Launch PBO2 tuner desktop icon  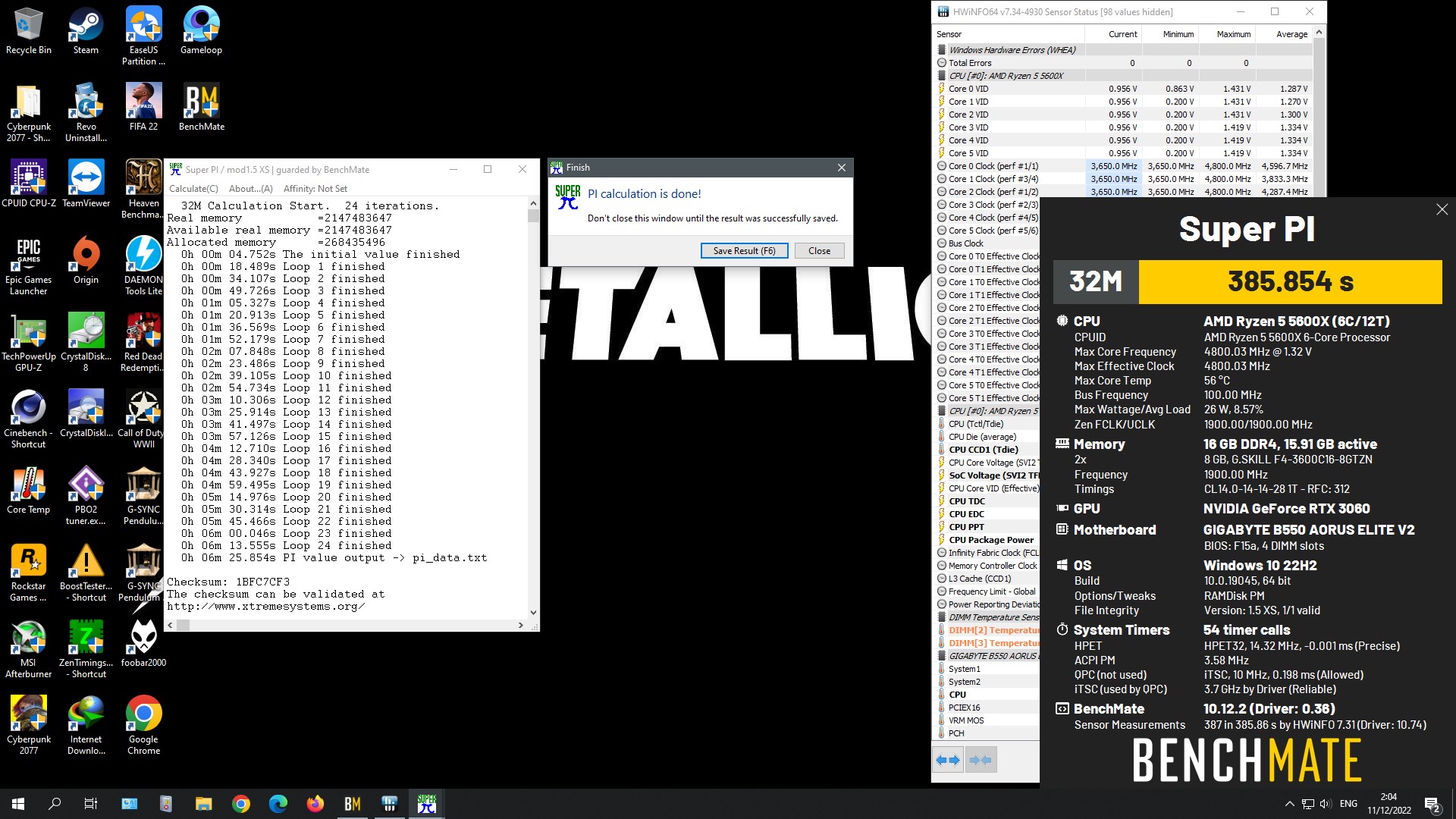click(86, 496)
